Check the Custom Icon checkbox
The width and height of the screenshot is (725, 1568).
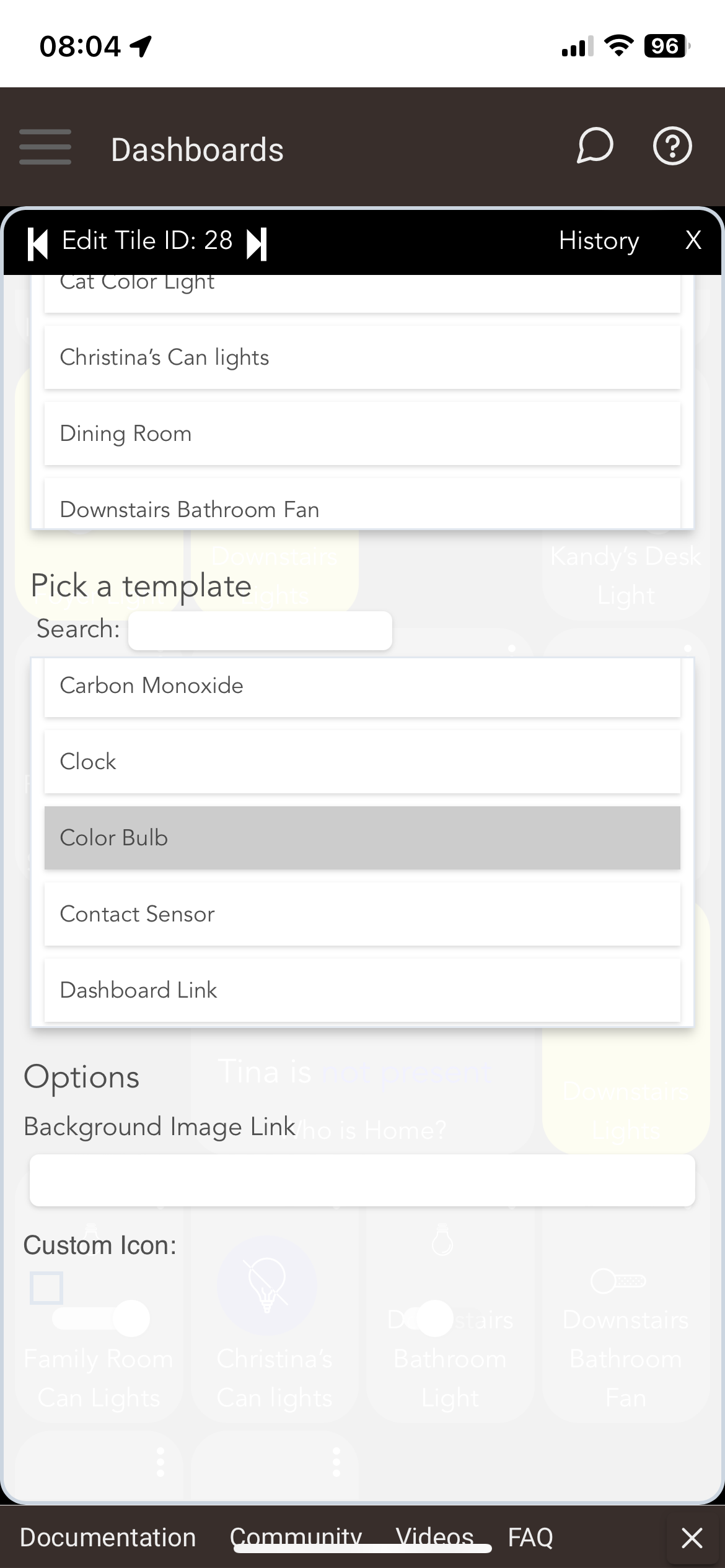pyautogui.click(x=46, y=1288)
